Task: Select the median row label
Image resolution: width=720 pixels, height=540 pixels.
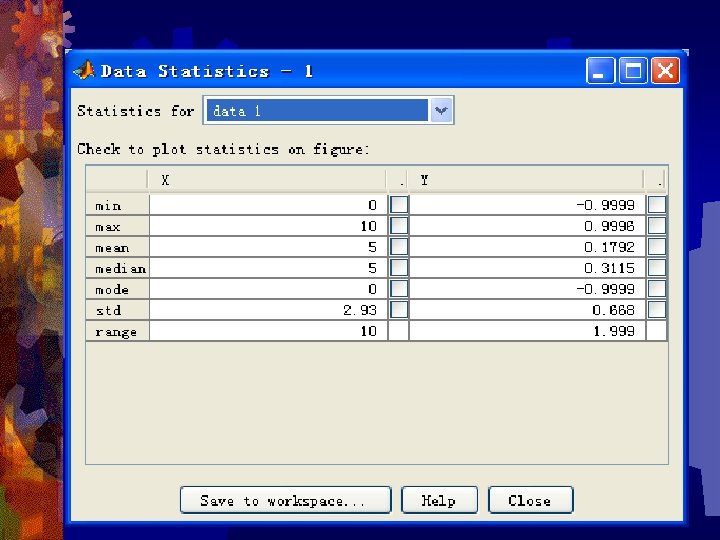Action: [118, 268]
